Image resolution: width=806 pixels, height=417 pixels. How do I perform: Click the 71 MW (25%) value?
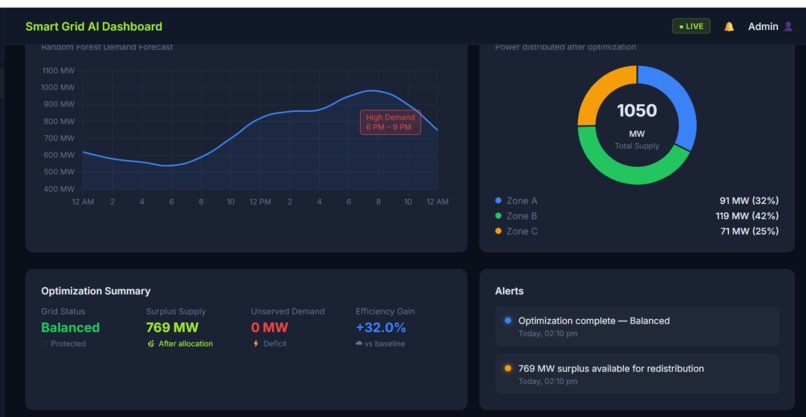[x=749, y=231]
